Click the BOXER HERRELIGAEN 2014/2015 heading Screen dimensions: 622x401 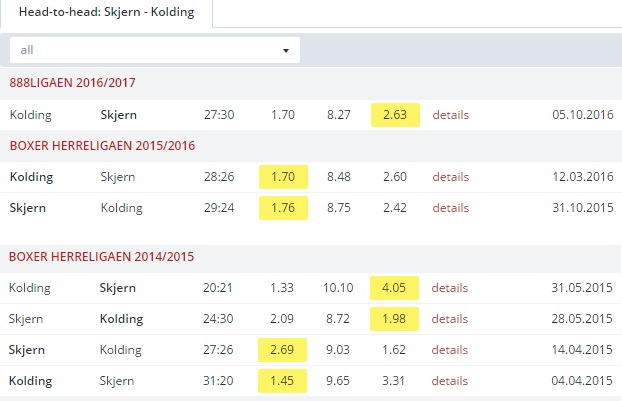click(102, 257)
